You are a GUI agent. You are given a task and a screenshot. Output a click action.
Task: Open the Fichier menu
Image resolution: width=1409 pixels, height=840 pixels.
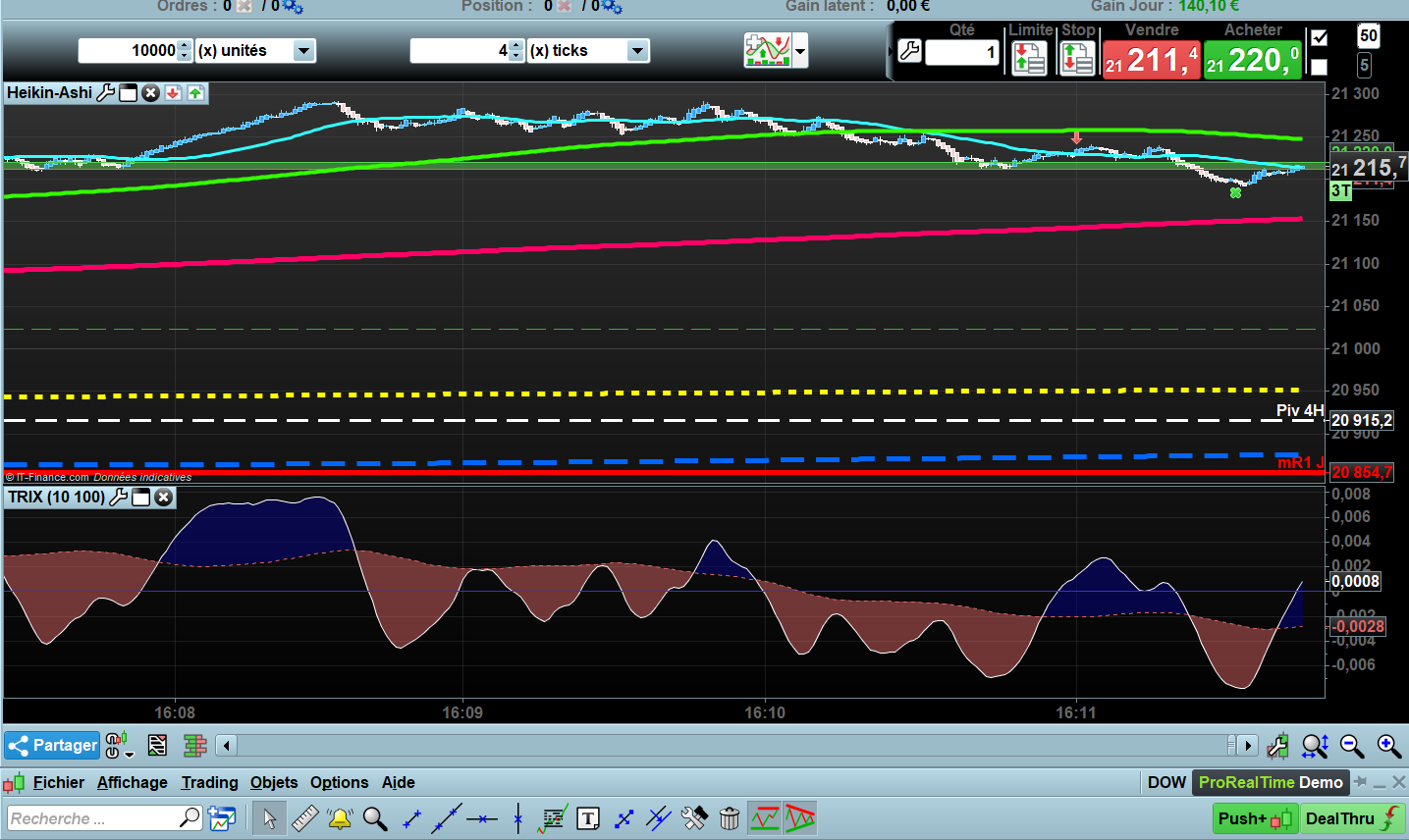[x=58, y=782]
